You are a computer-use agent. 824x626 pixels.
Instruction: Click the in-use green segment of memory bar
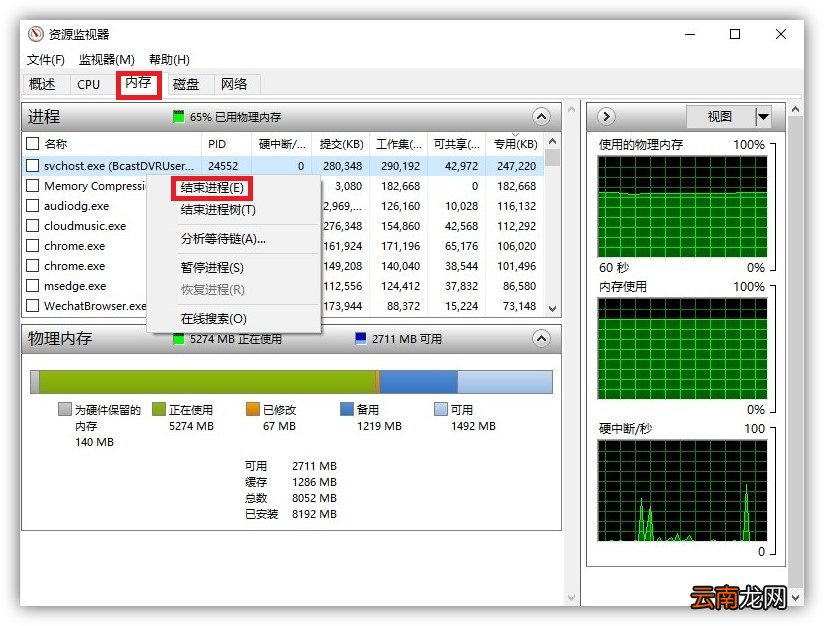tap(208, 382)
